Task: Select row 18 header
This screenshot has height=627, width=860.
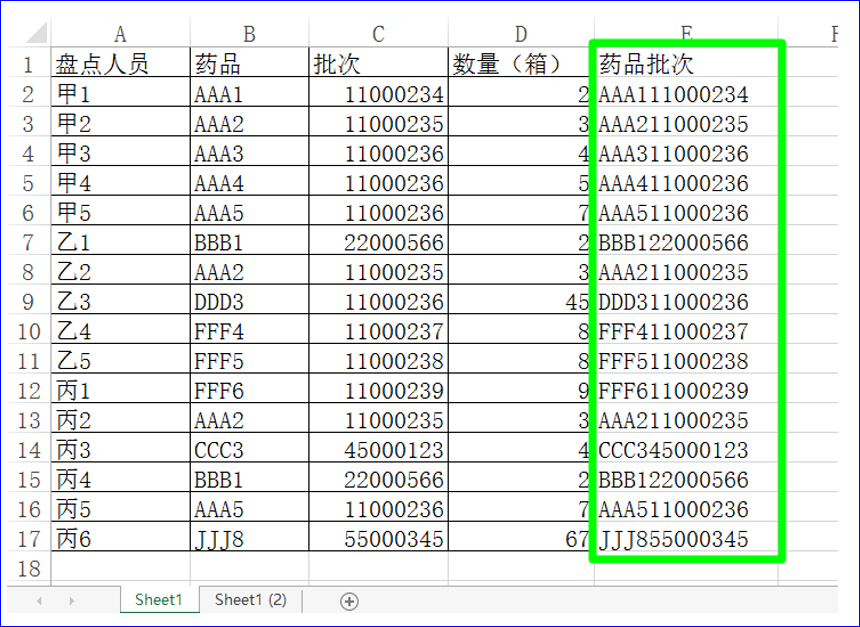Action: click(29, 568)
